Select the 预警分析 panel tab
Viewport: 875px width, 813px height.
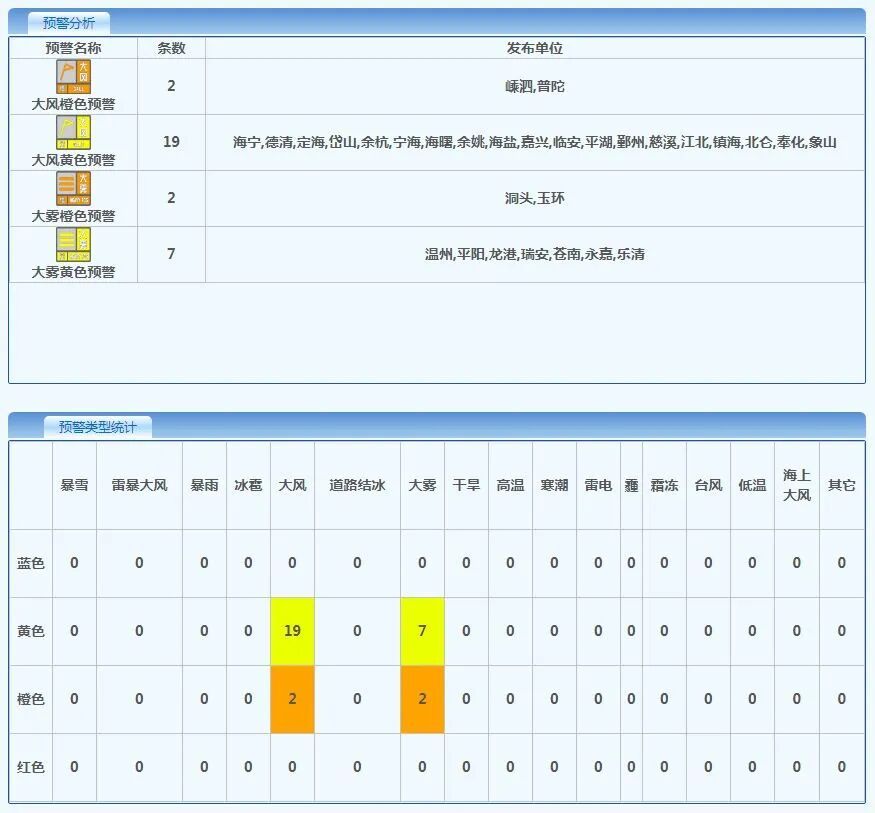pyautogui.click(x=69, y=23)
